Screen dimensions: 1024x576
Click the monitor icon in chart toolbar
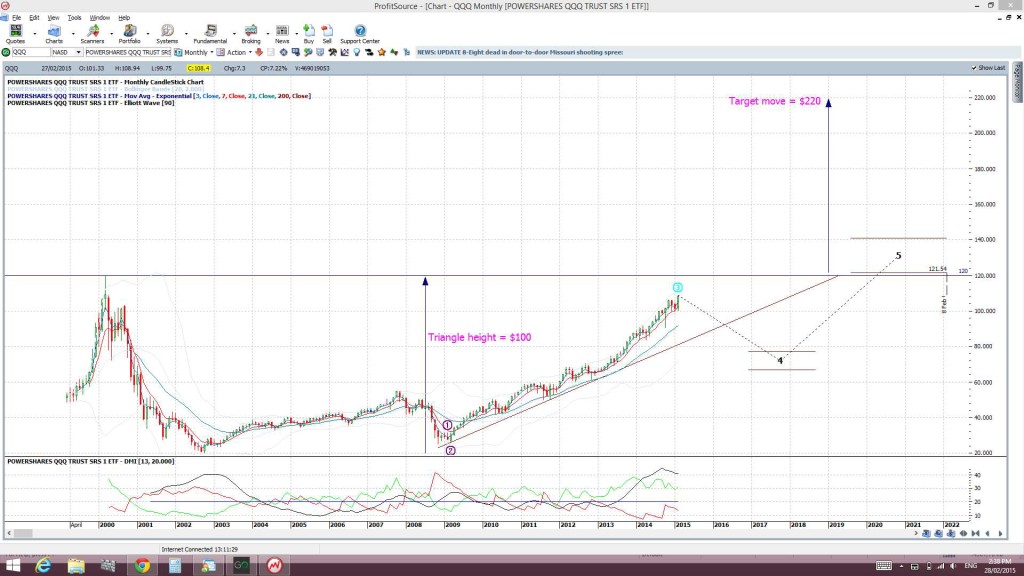[x=296, y=52]
